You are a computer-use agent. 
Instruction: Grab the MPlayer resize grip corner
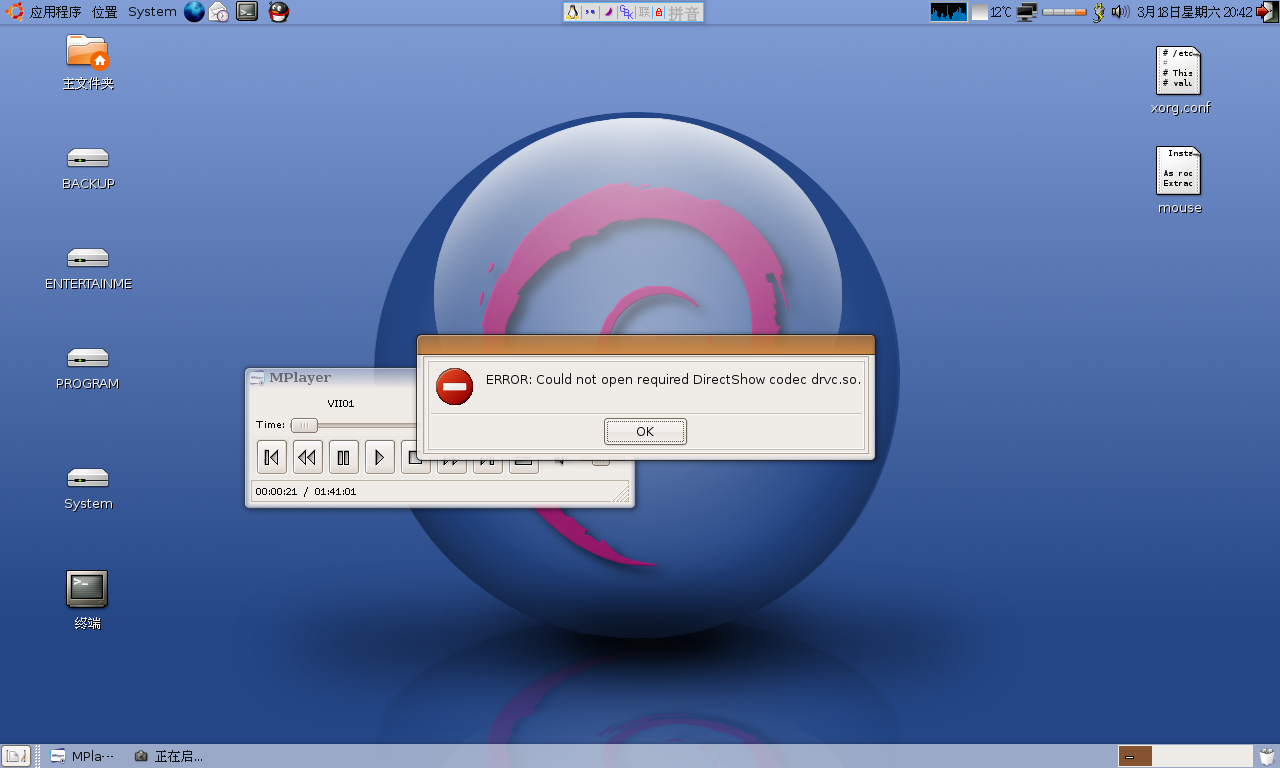coord(621,493)
